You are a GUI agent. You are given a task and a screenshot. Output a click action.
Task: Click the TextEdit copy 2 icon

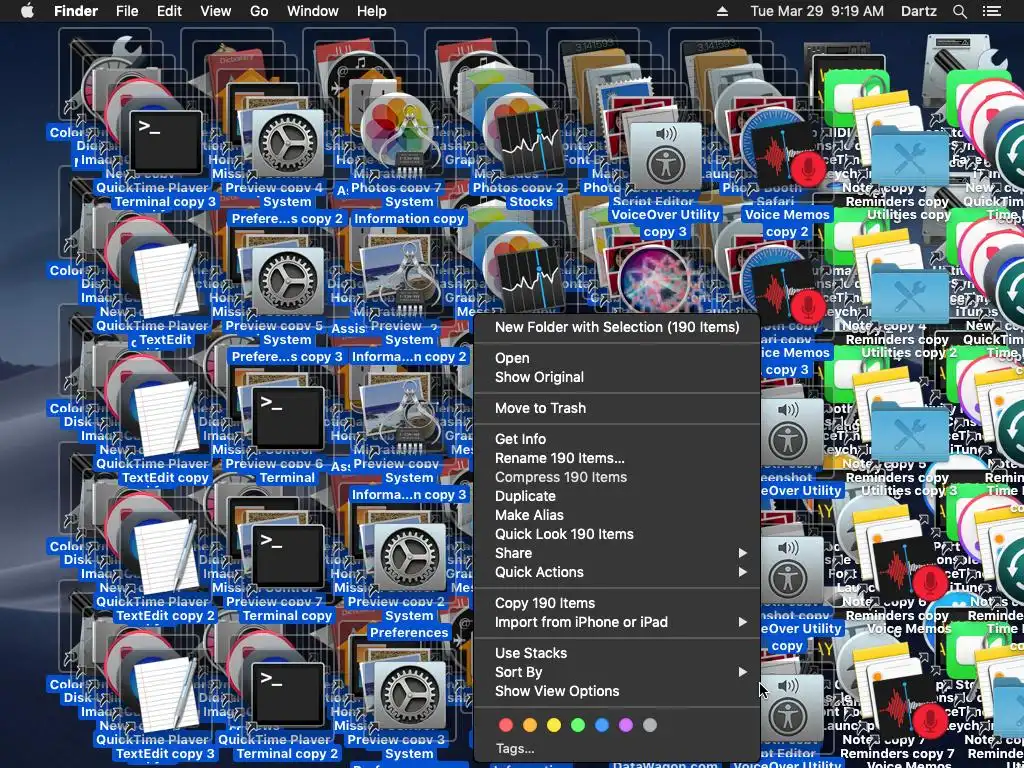pyautogui.click(x=165, y=556)
